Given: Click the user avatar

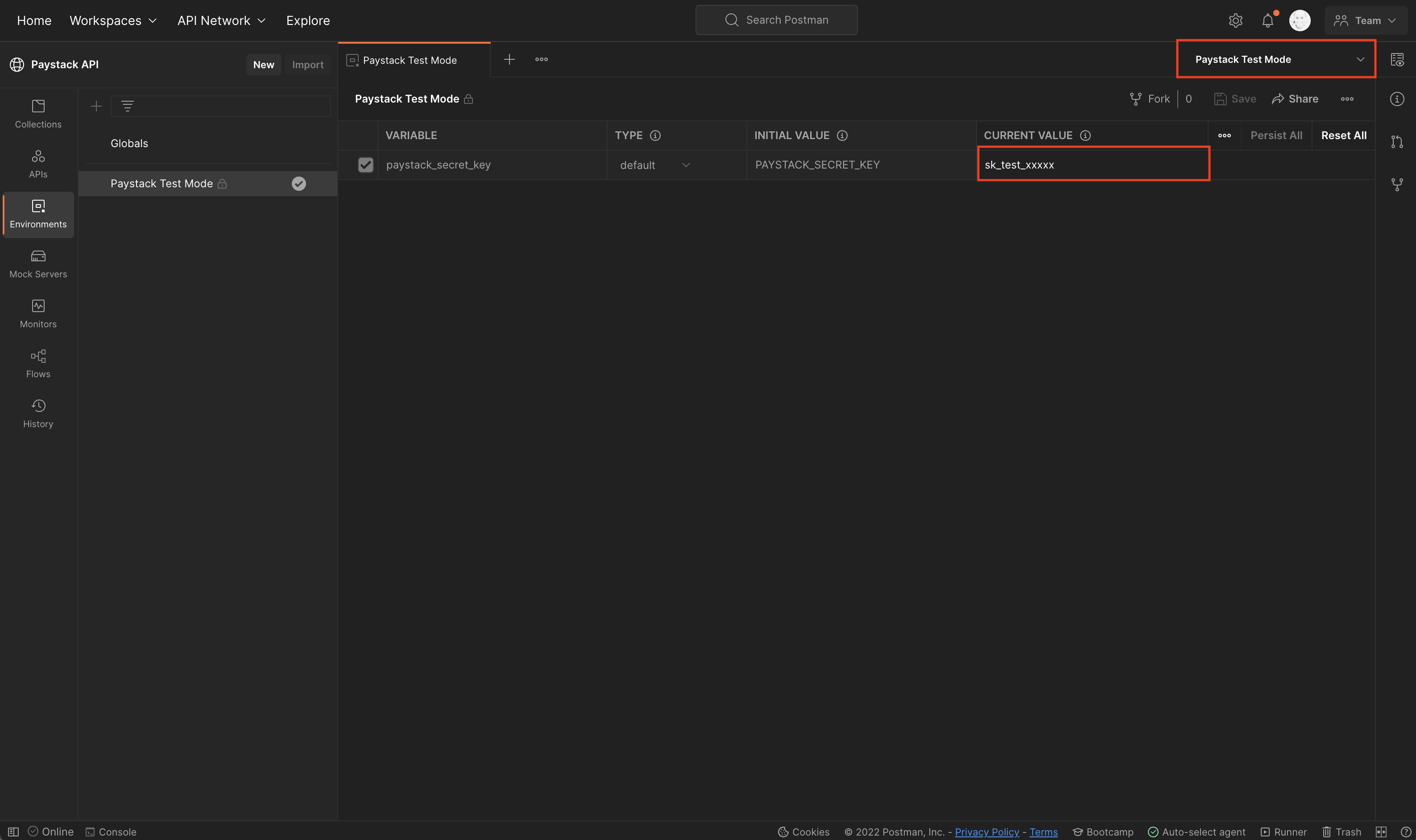Looking at the screenshot, I should coord(1299,21).
